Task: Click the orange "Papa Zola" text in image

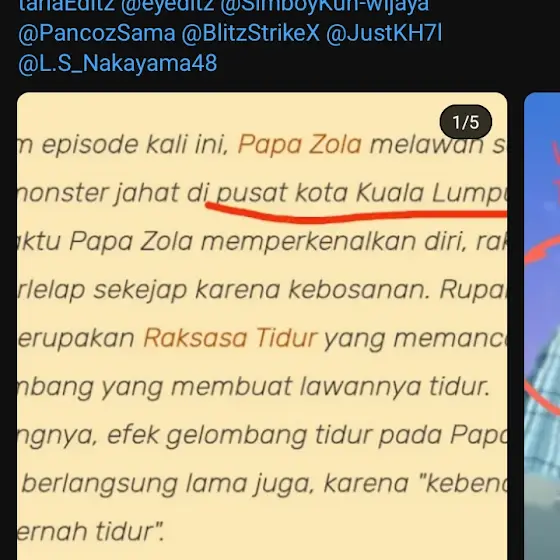Action: (x=300, y=145)
